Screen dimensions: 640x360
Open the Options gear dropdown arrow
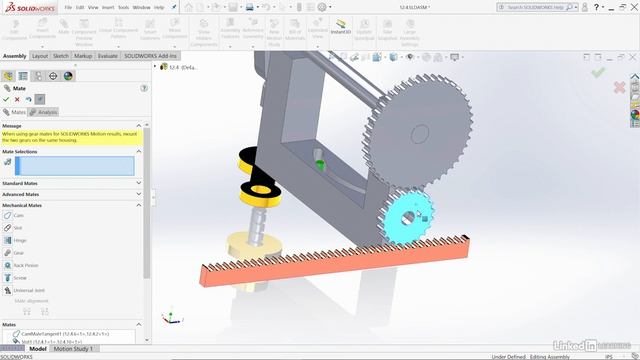pyautogui.click(x=330, y=7)
